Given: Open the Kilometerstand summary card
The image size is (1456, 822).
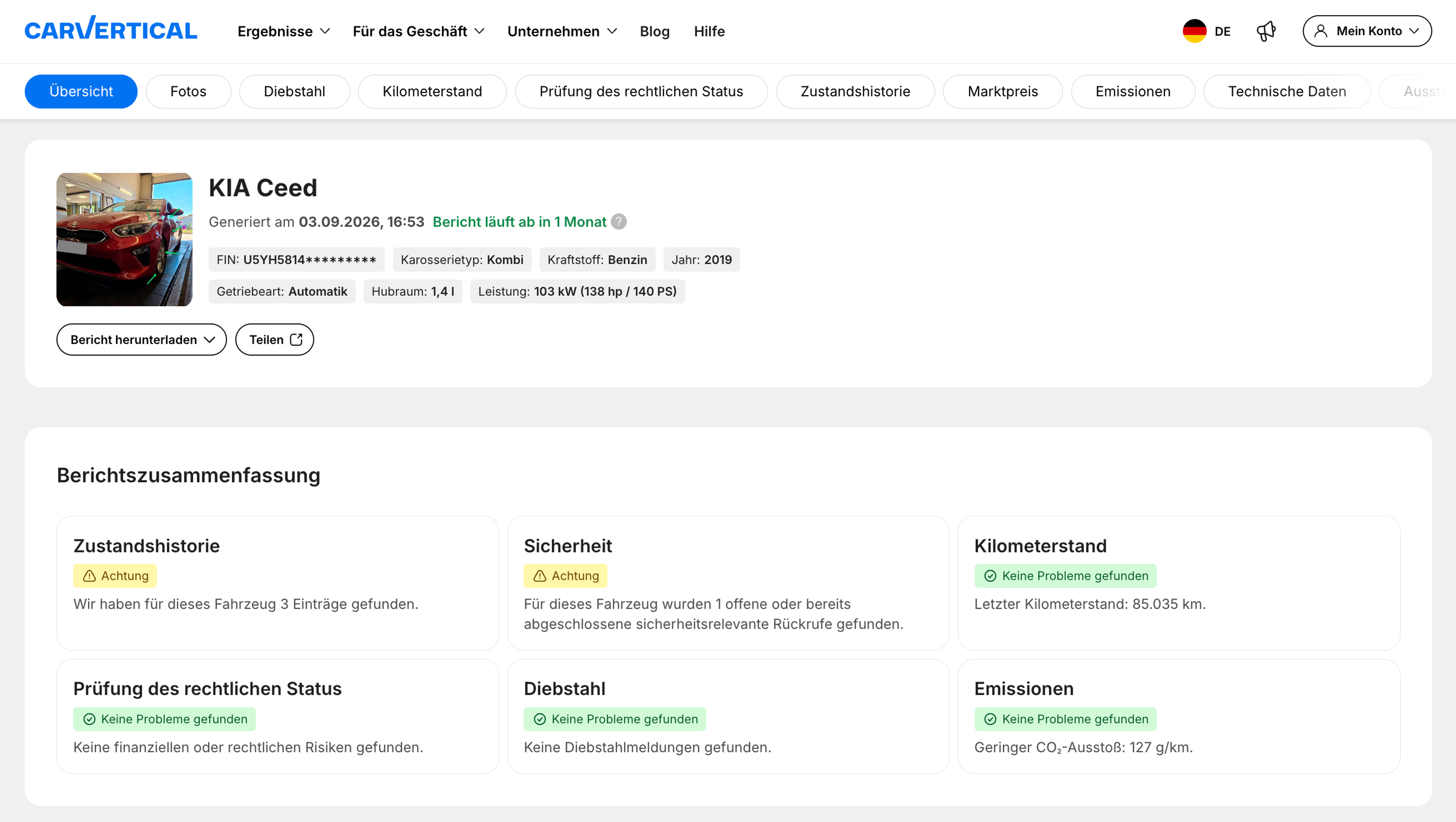Looking at the screenshot, I should pyautogui.click(x=1179, y=583).
